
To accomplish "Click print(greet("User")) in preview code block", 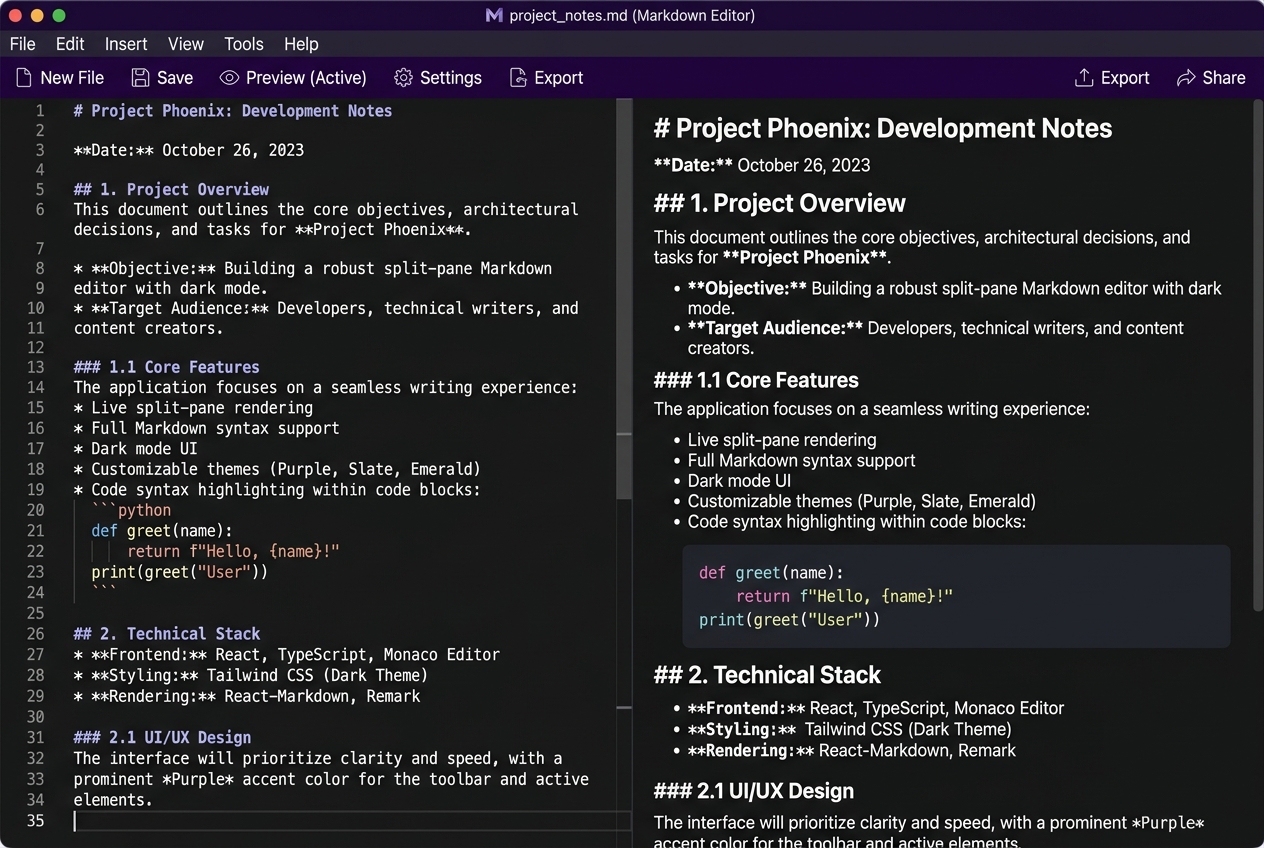I will (789, 620).
